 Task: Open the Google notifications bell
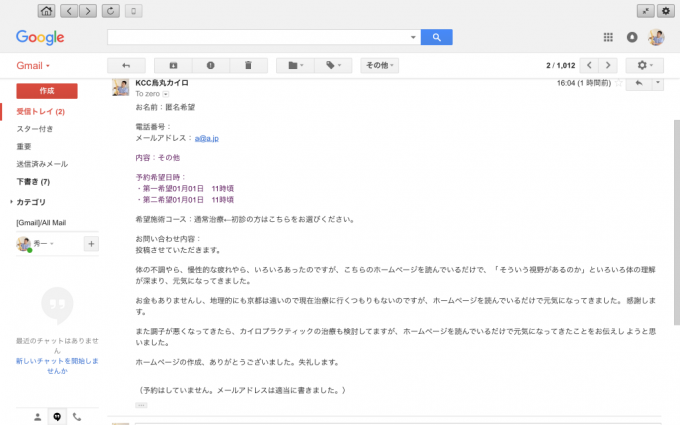pos(632,37)
